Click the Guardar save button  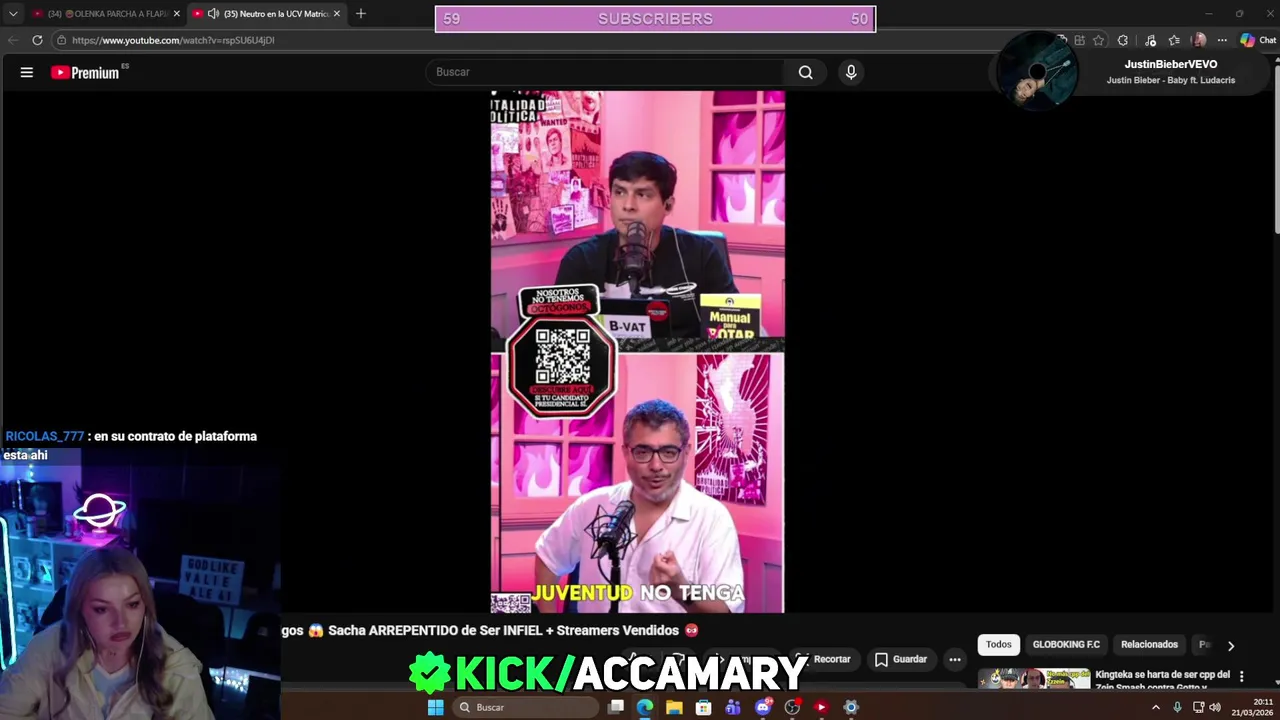(901, 659)
